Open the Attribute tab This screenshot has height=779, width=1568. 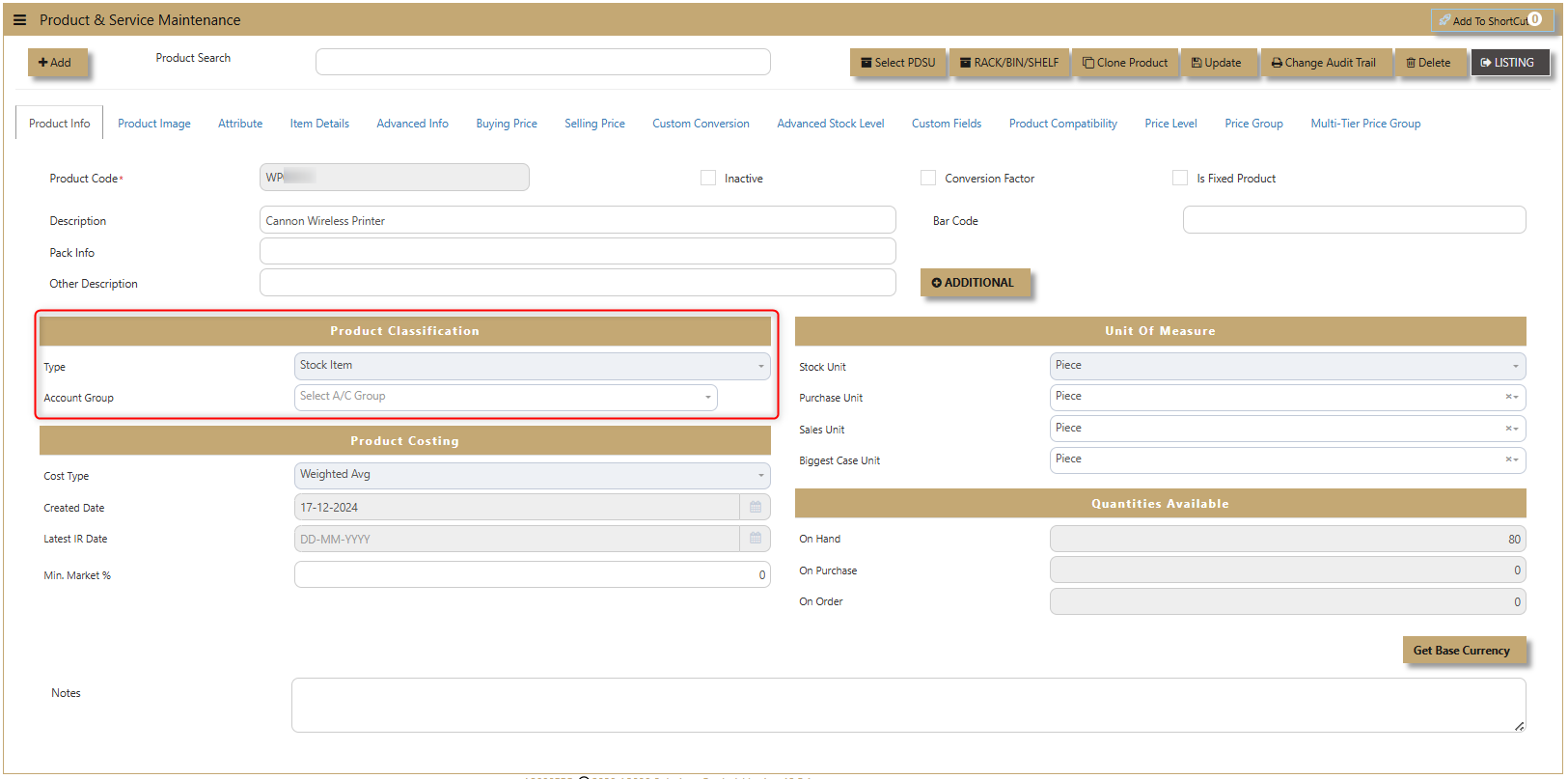click(240, 124)
